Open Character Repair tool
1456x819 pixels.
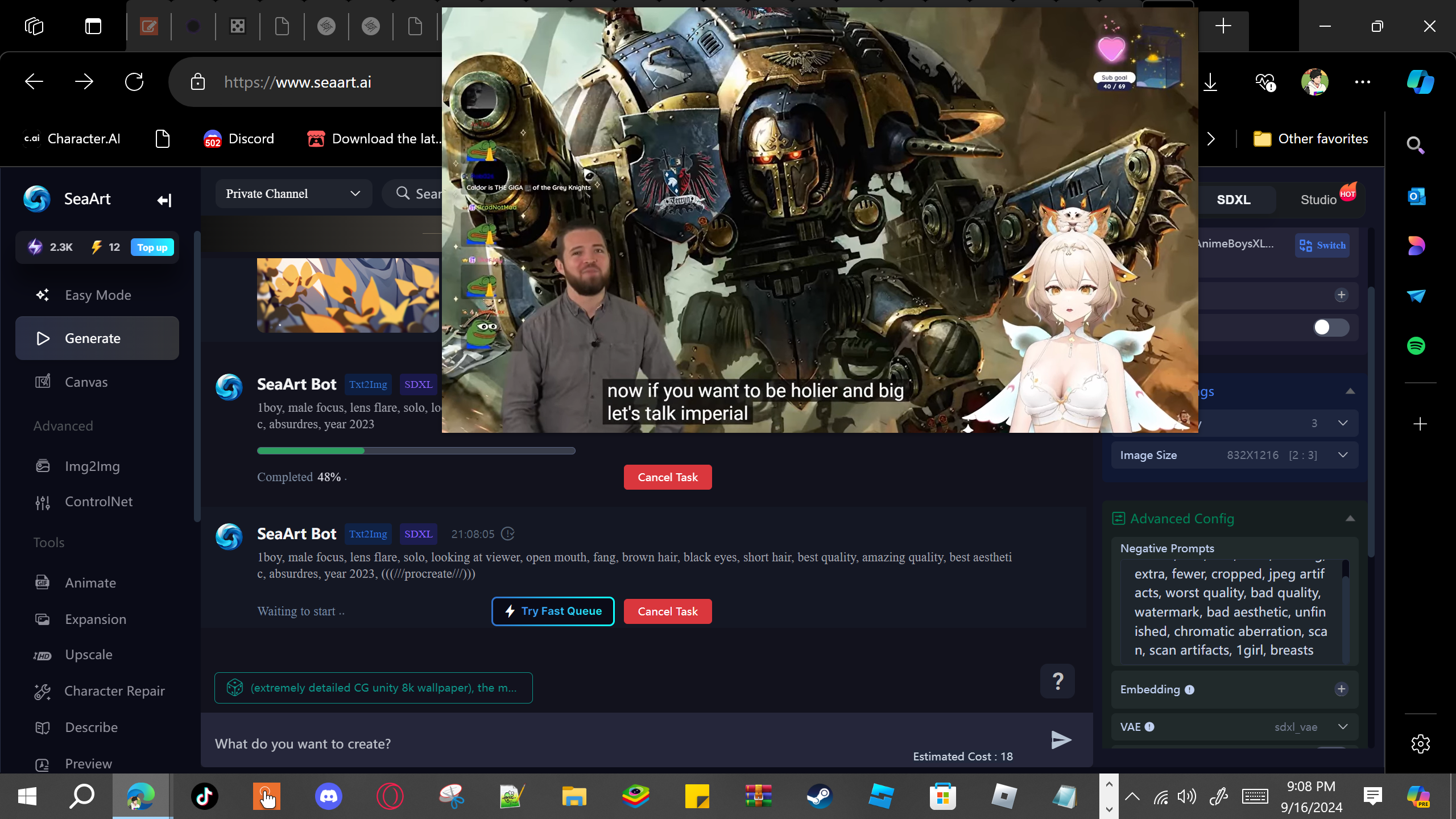(x=97, y=691)
